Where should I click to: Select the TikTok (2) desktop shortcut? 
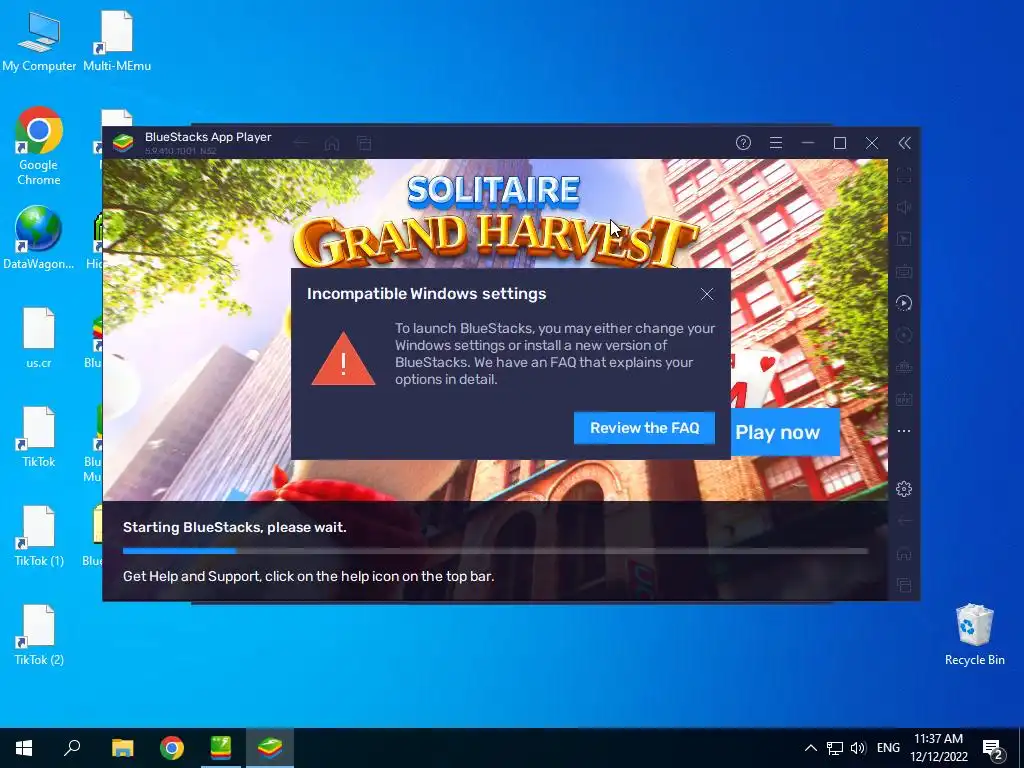39,635
